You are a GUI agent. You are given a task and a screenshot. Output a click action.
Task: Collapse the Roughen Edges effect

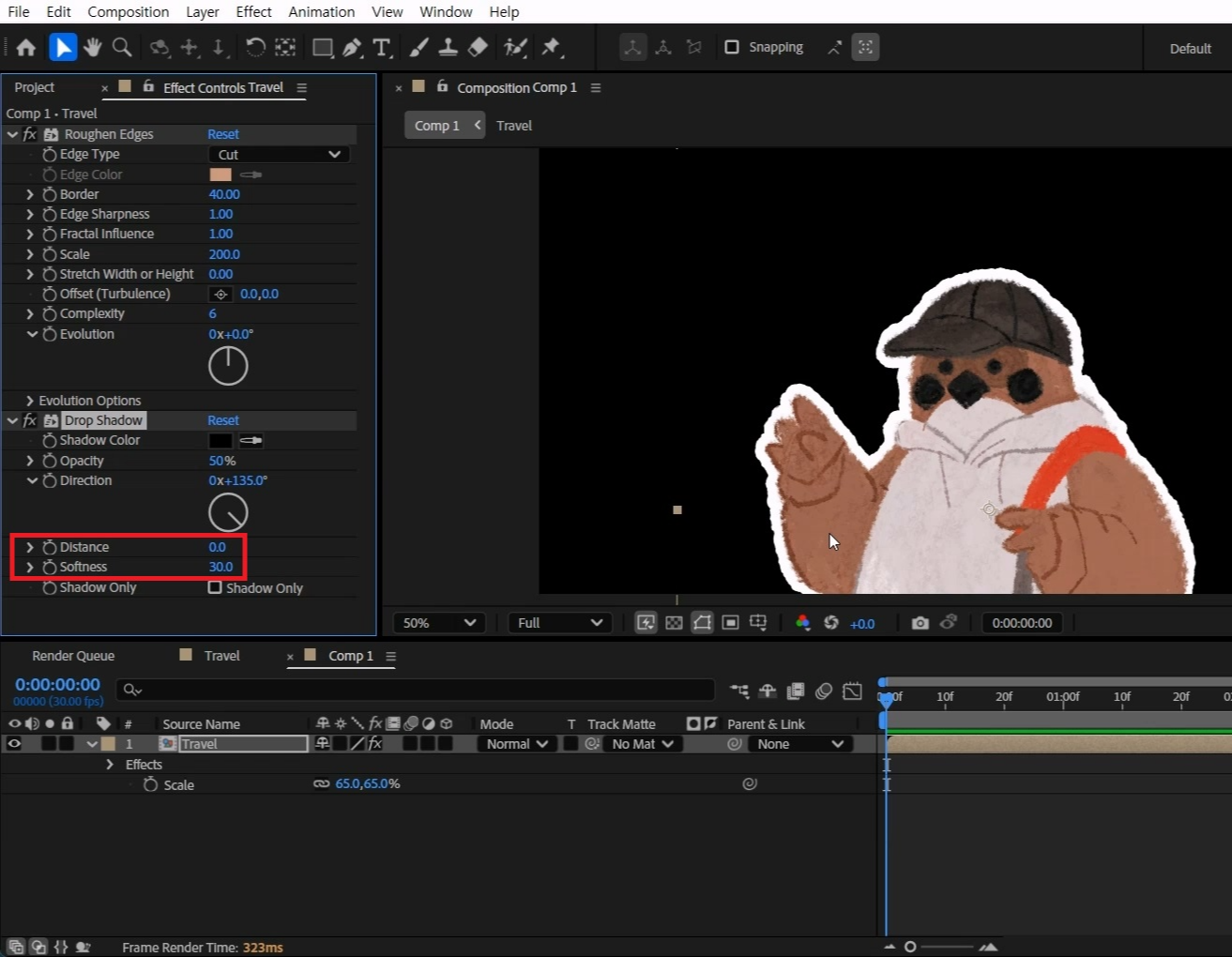tap(12, 134)
